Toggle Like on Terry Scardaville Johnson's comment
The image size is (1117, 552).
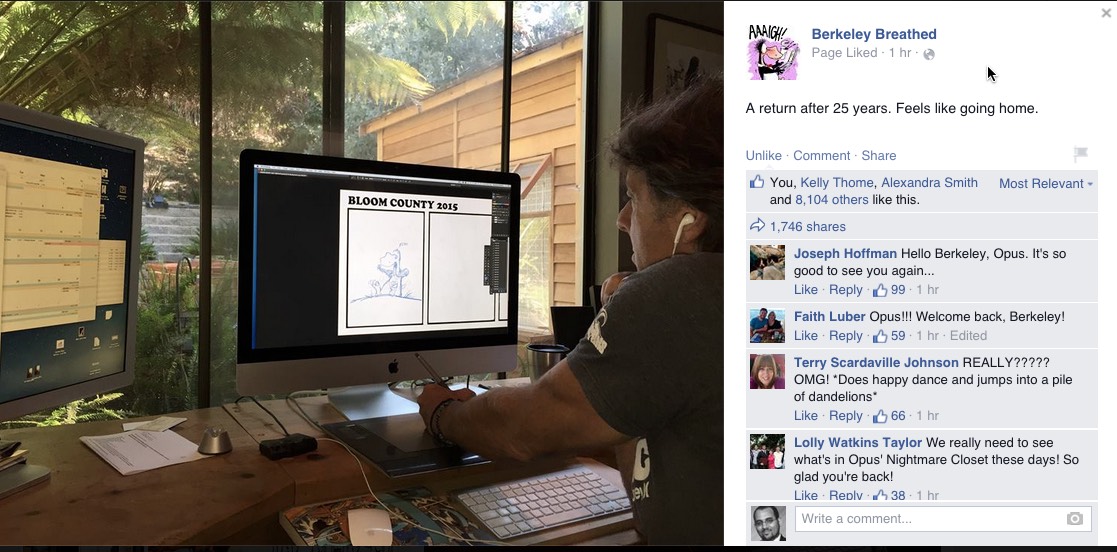point(806,416)
